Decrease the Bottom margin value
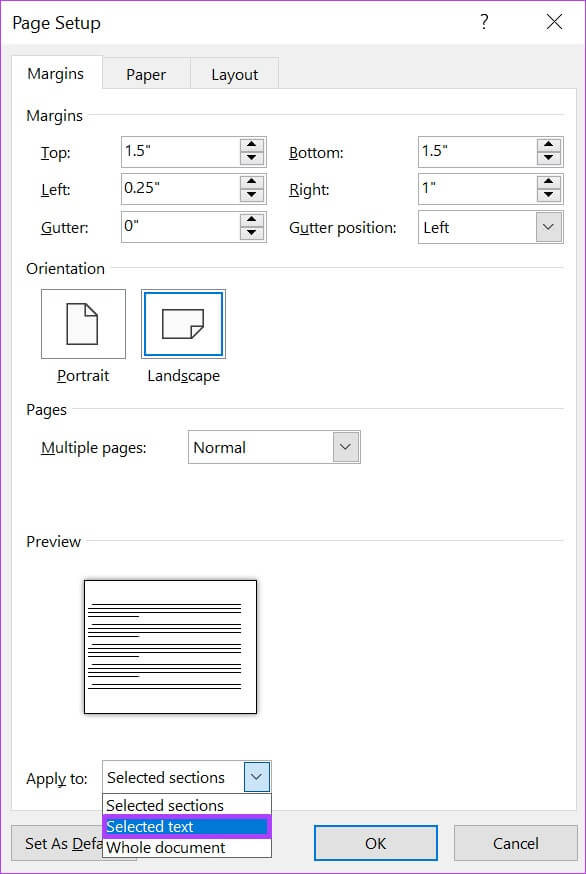 tap(549, 158)
